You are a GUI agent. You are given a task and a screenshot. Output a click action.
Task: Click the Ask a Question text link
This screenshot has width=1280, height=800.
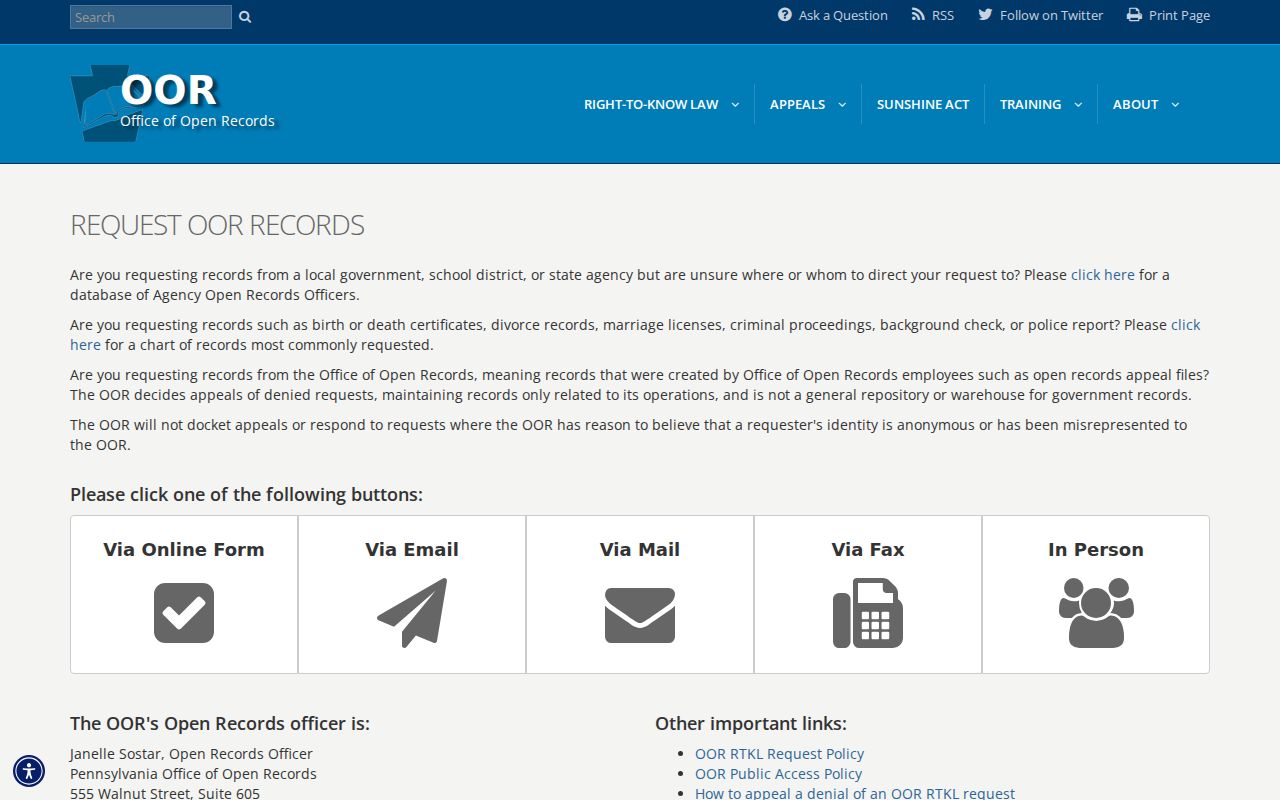point(843,15)
